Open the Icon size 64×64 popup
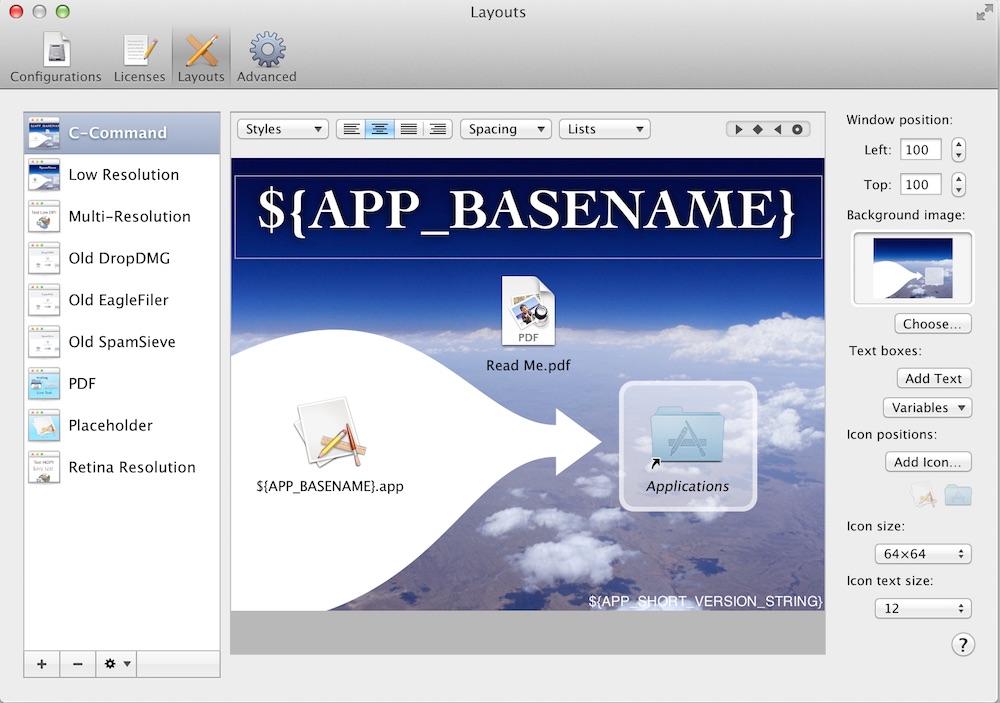The width and height of the screenshot is (1000, 703). (922, 554)
